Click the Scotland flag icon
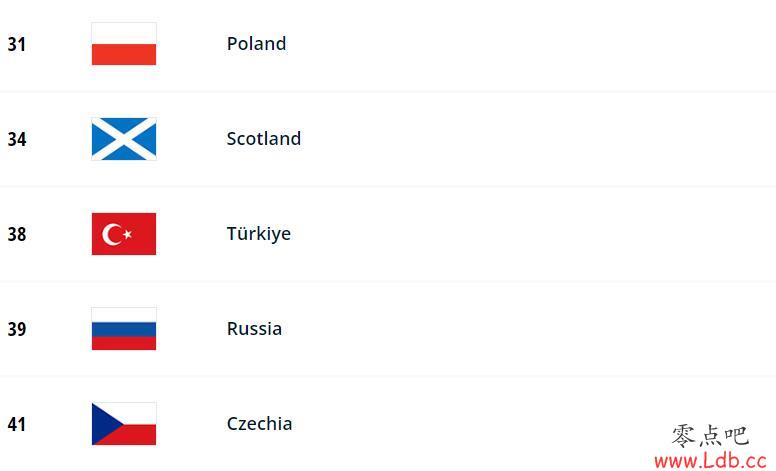Viewport: 776px width, 471px height. [124, 139]
